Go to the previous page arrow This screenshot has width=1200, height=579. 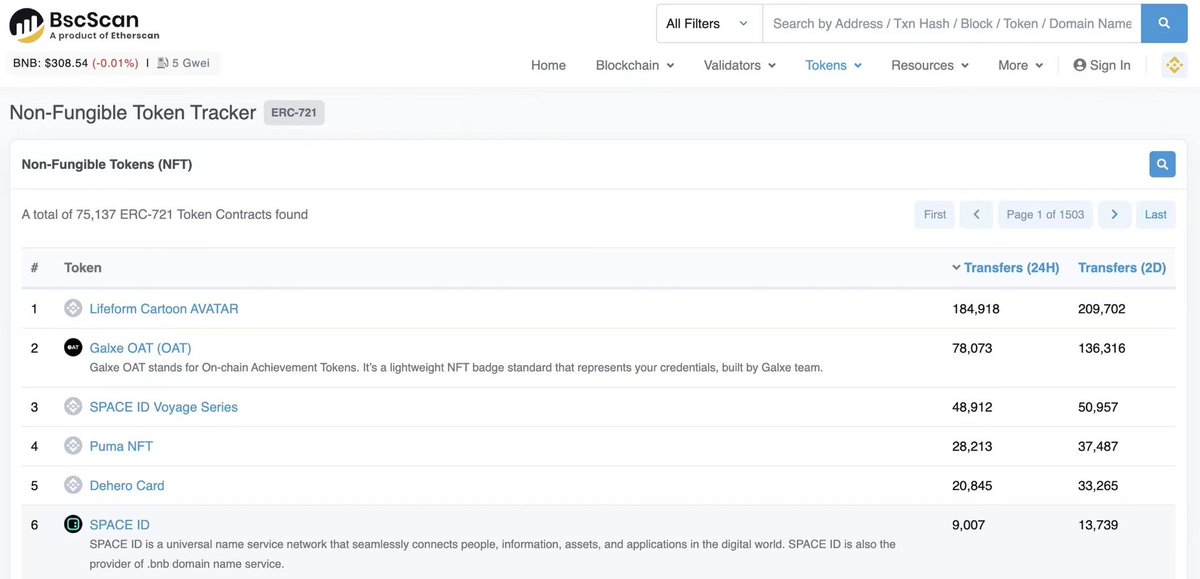(x=976, y=215)
